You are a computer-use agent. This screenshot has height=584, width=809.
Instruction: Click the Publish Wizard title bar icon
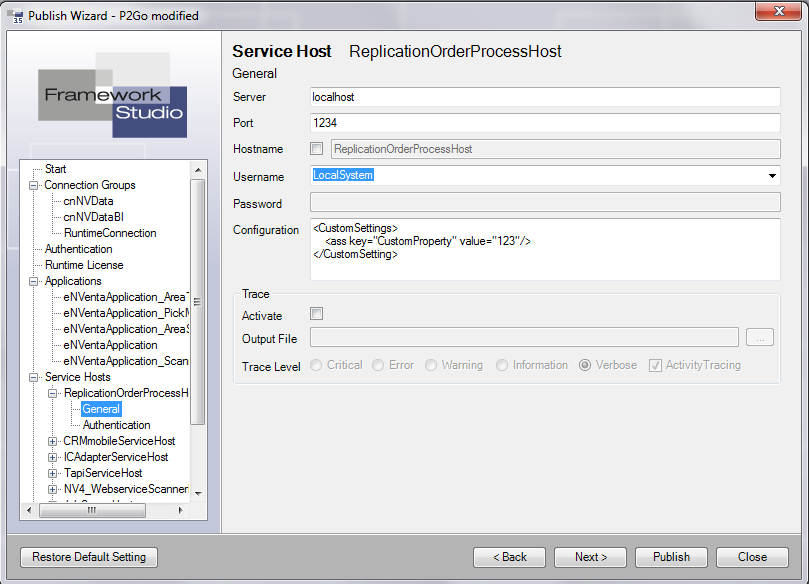point(15,15)
